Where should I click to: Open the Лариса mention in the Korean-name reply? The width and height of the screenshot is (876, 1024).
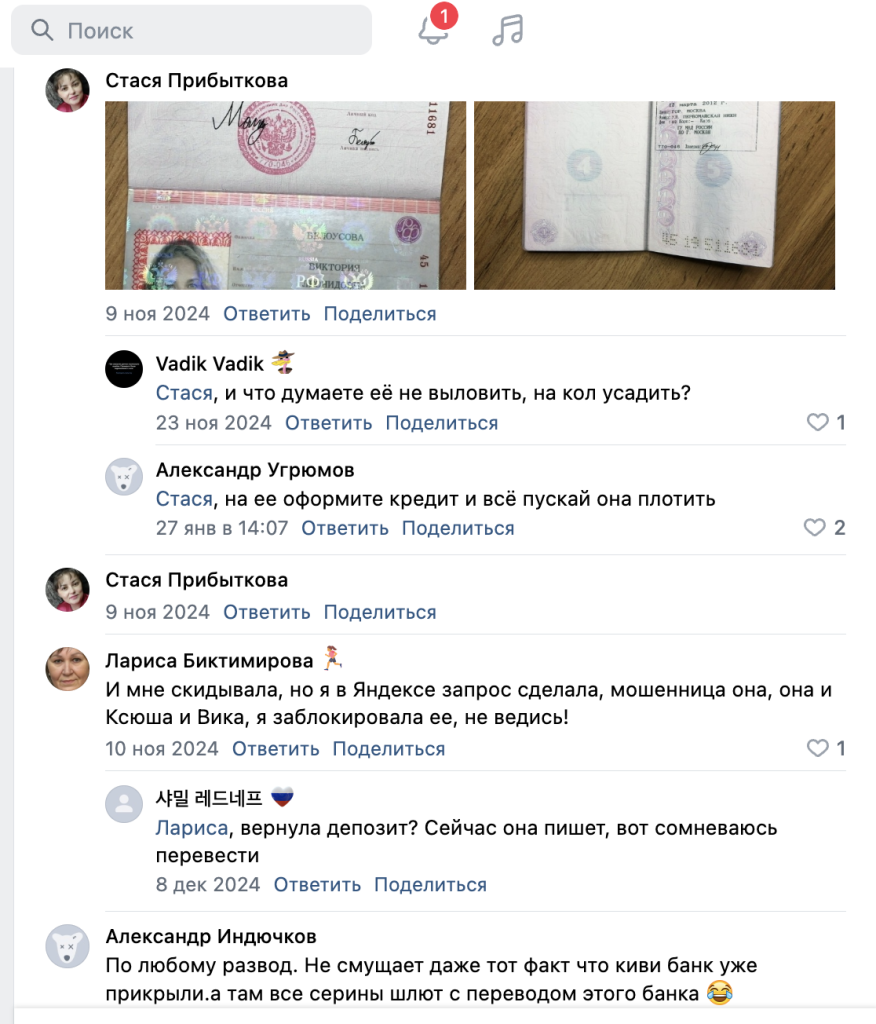pos(192,828)
